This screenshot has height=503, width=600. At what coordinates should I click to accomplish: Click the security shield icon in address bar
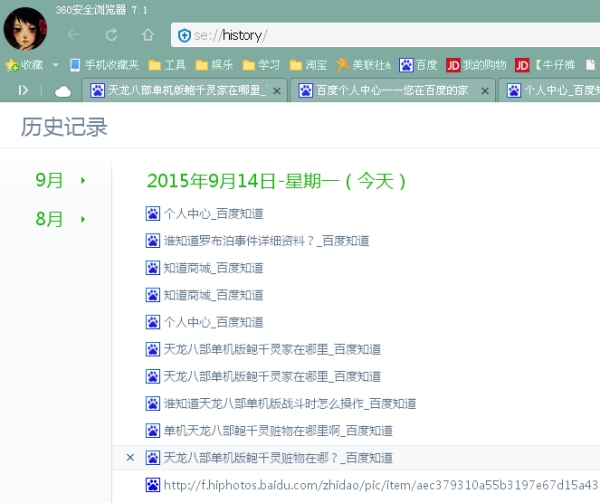(x=184, y=36)
